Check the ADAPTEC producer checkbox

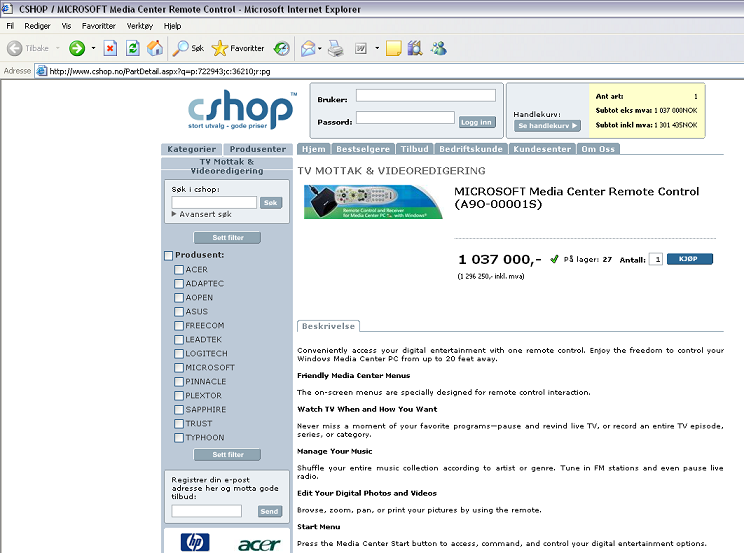[x=178, y=284]
